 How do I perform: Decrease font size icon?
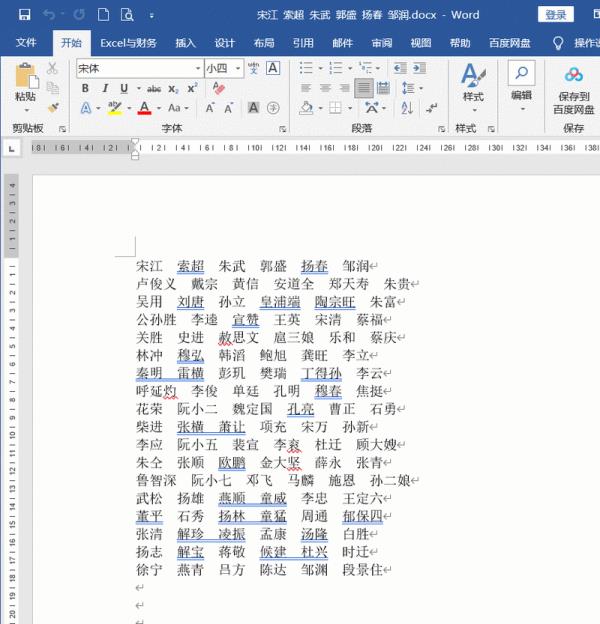click(229, 108)
